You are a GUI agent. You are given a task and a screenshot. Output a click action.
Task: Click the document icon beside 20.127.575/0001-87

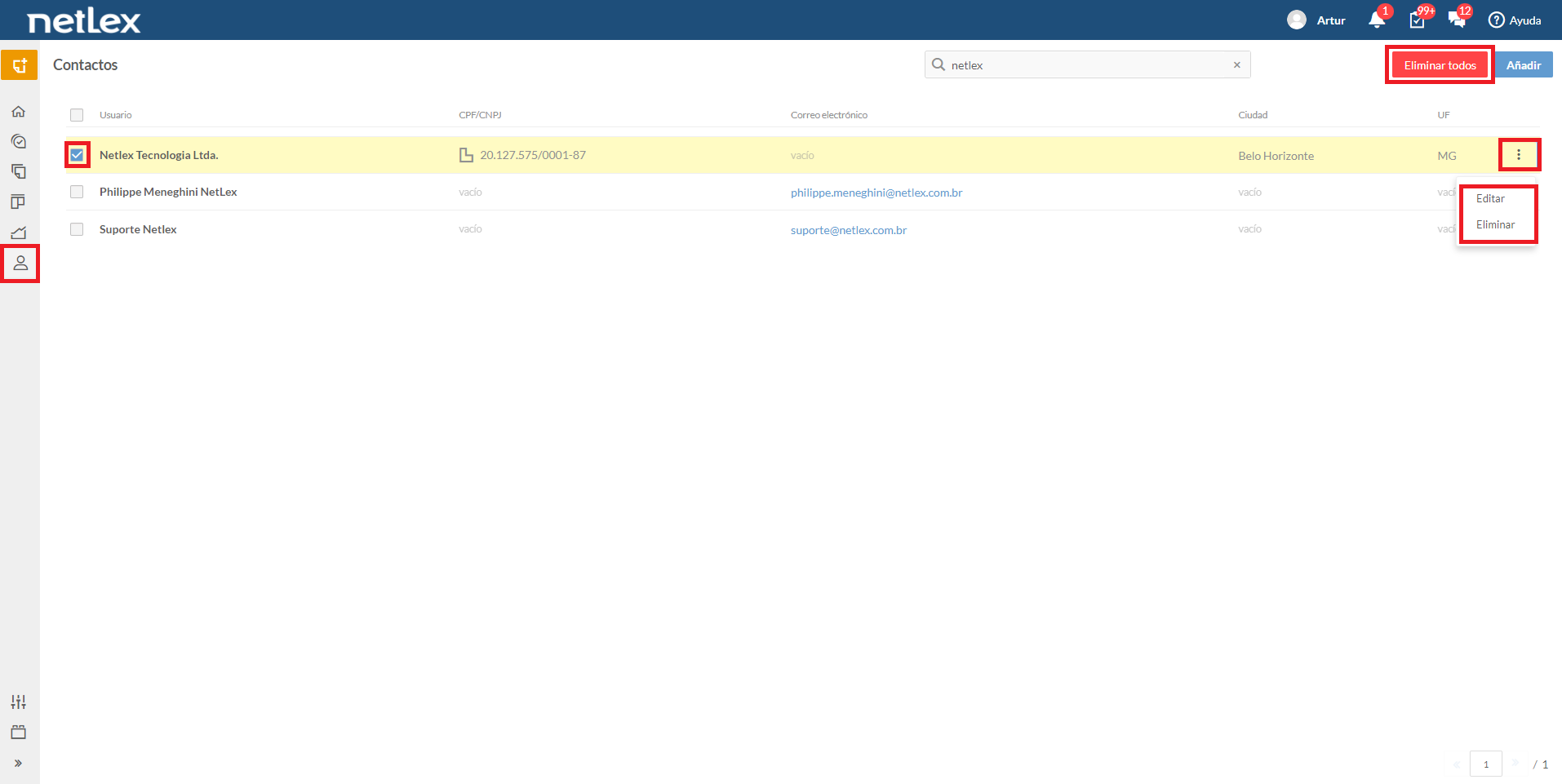(x=466, y=155)
